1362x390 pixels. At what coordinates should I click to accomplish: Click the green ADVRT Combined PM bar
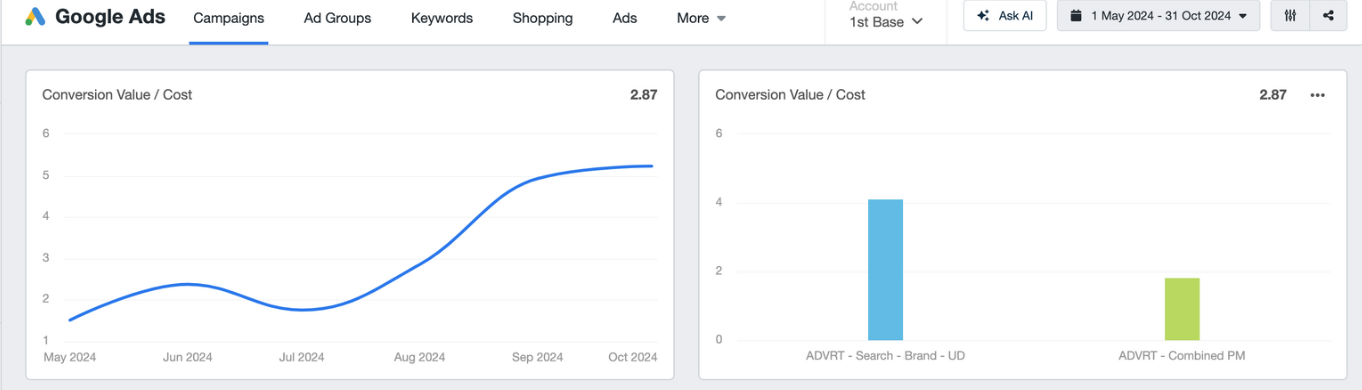[x=1182, y=309]
